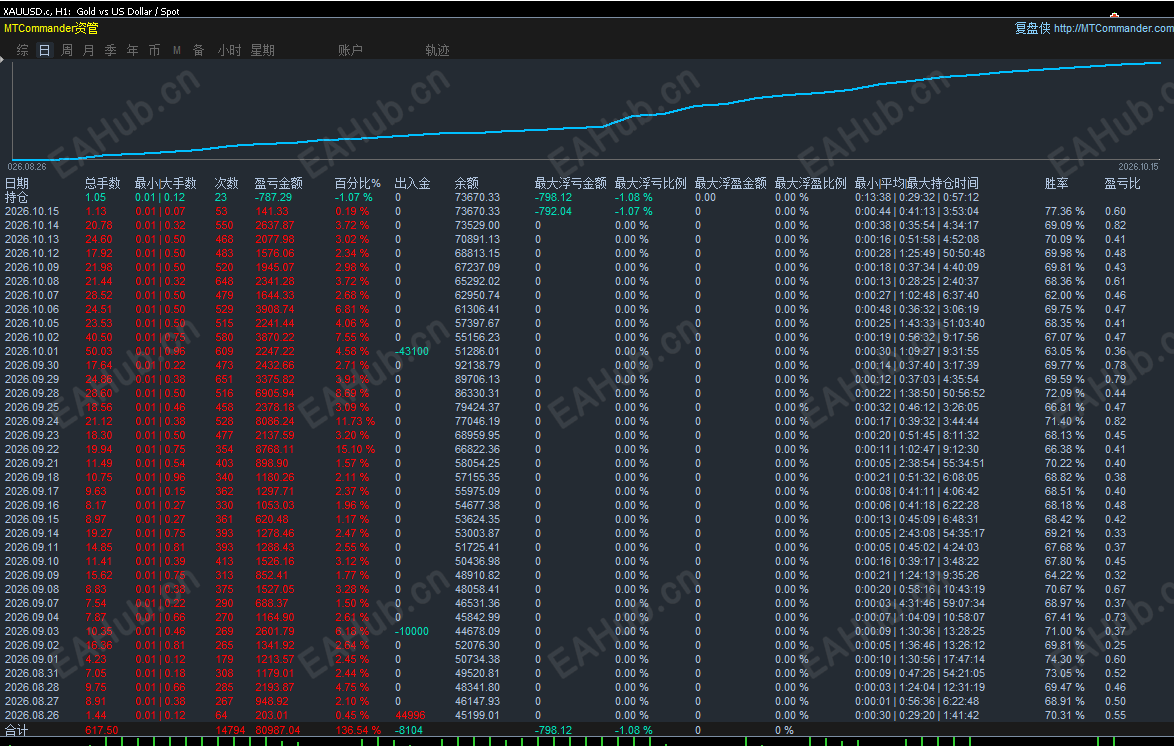Click the 盈亏金额 column header

click(x=279, y=183)
